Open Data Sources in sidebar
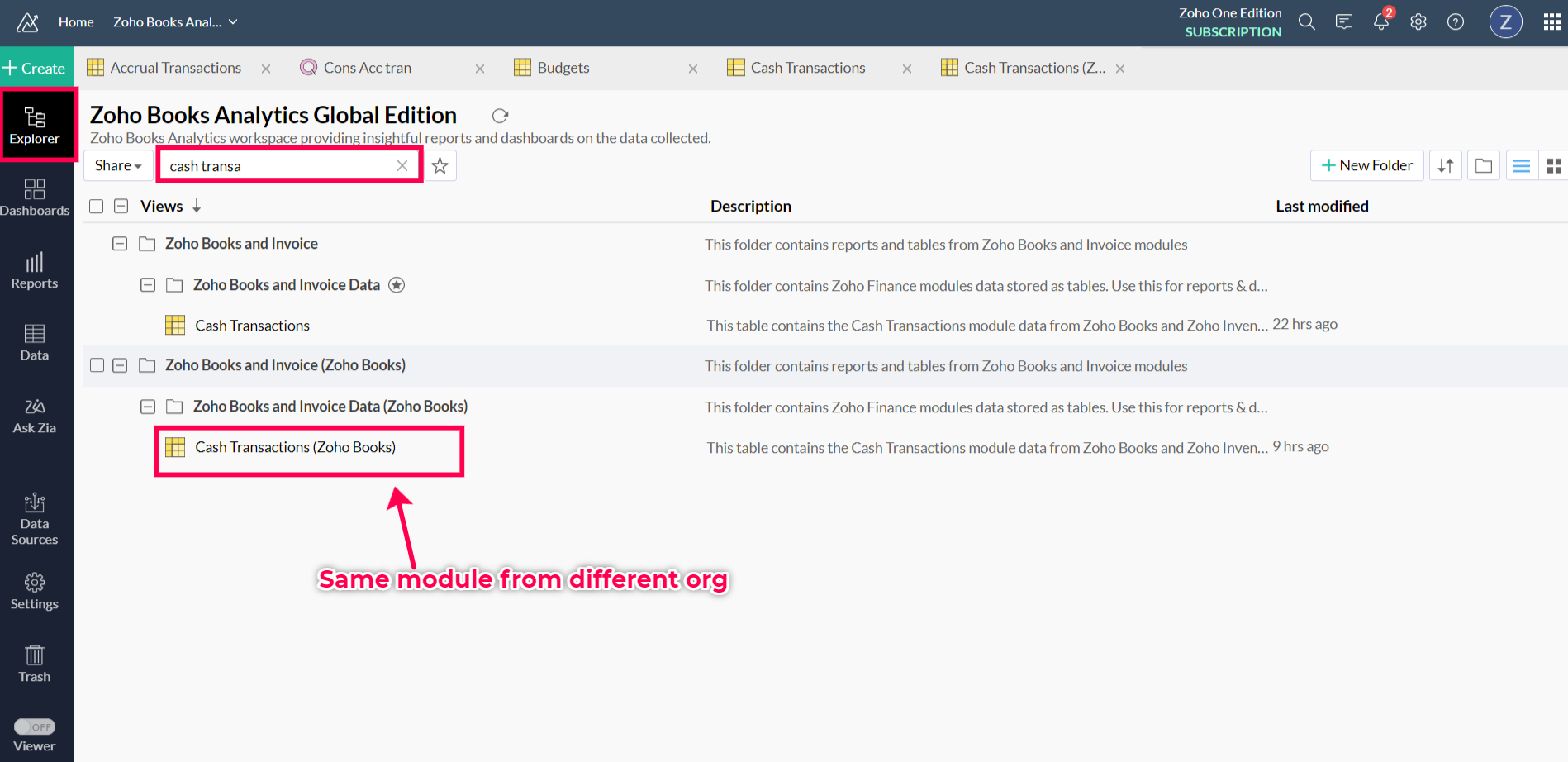Screen dimensions: 1568x762 (35, 520)
